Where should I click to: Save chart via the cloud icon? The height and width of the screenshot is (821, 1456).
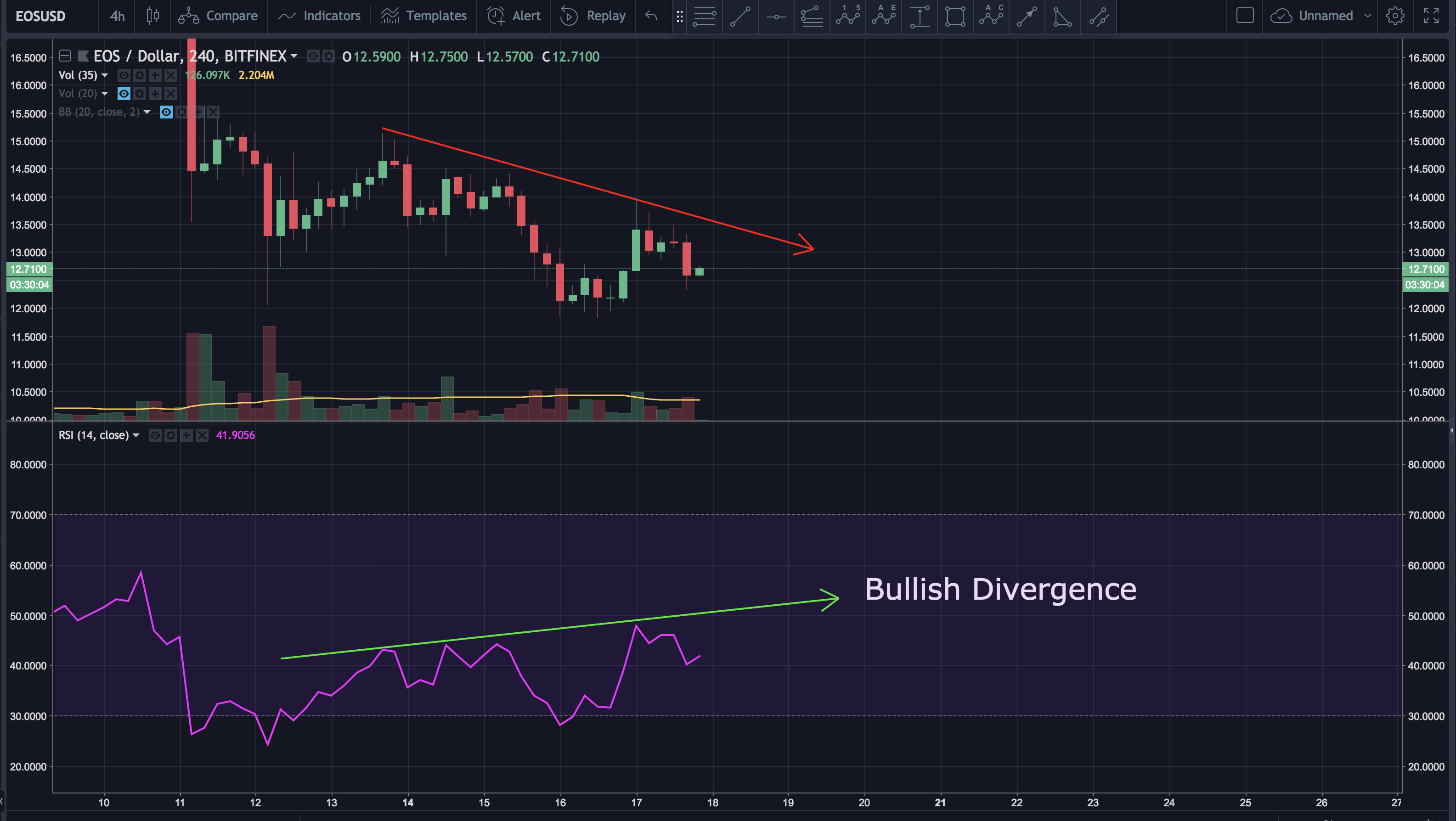click(1281, 16)
